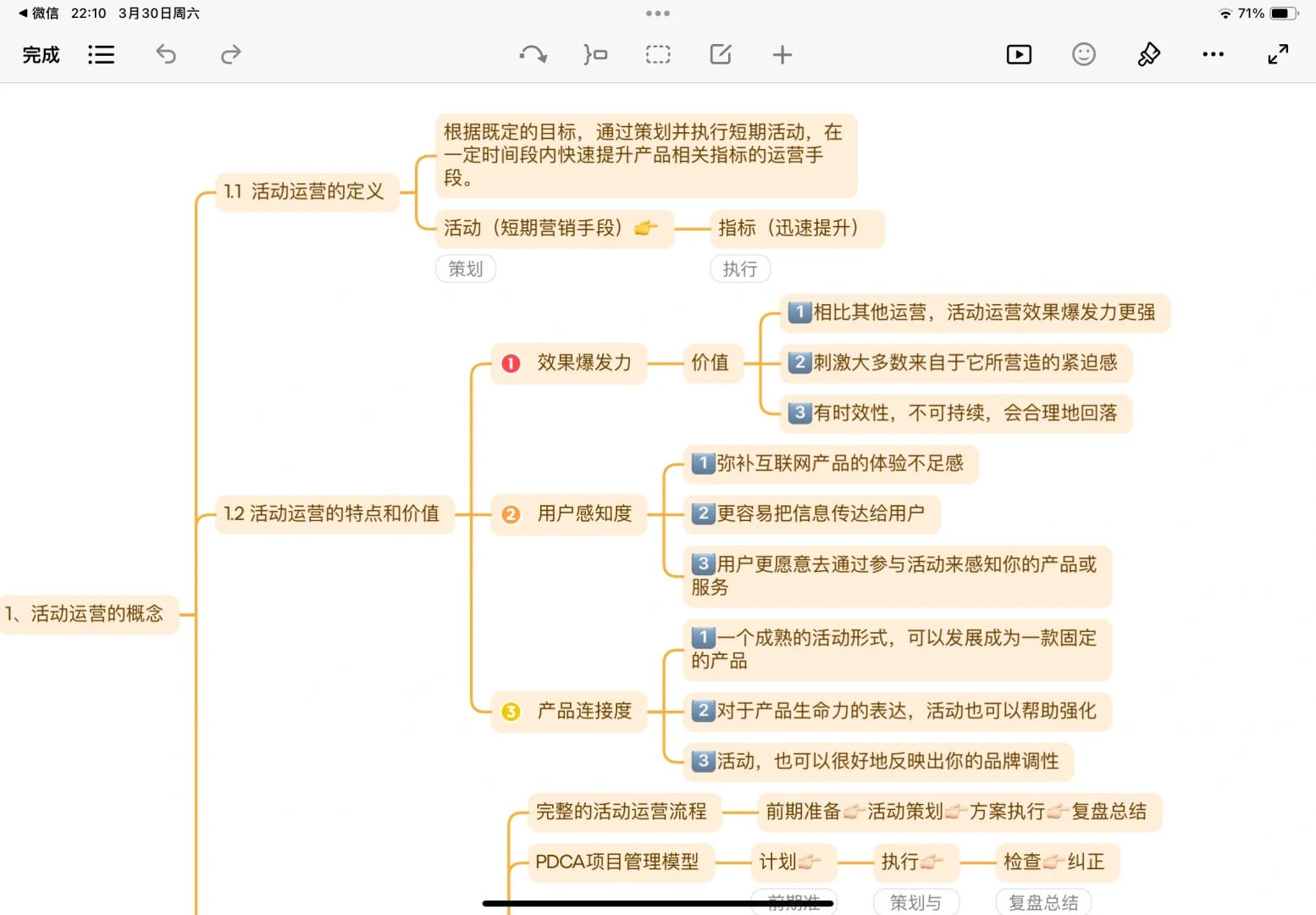The image size is (1316, 915).
Task: Open the outline list view
Action: point(101,55)
